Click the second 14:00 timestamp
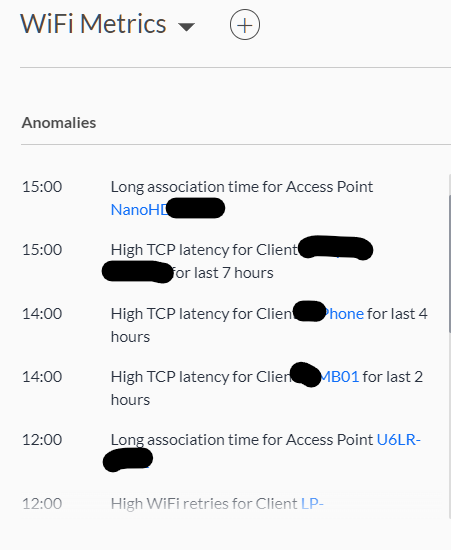This screenshot has width=451, height=550. pos(42,377)
